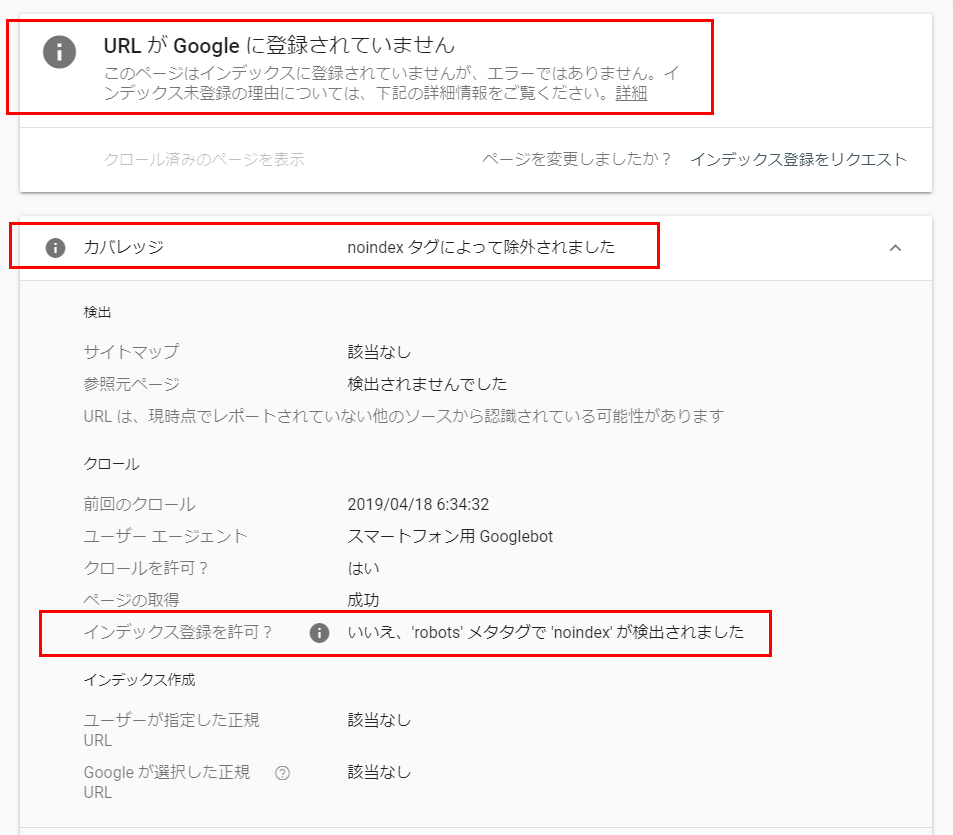
Task: Click the value '検出されませんでした'
Action: click(x=427, y=384)
